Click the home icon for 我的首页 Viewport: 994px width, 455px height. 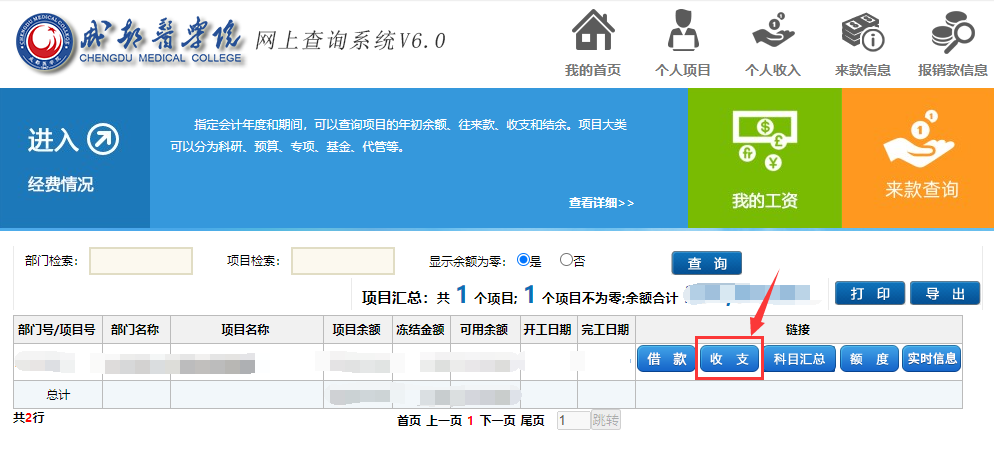click(593, 31)
